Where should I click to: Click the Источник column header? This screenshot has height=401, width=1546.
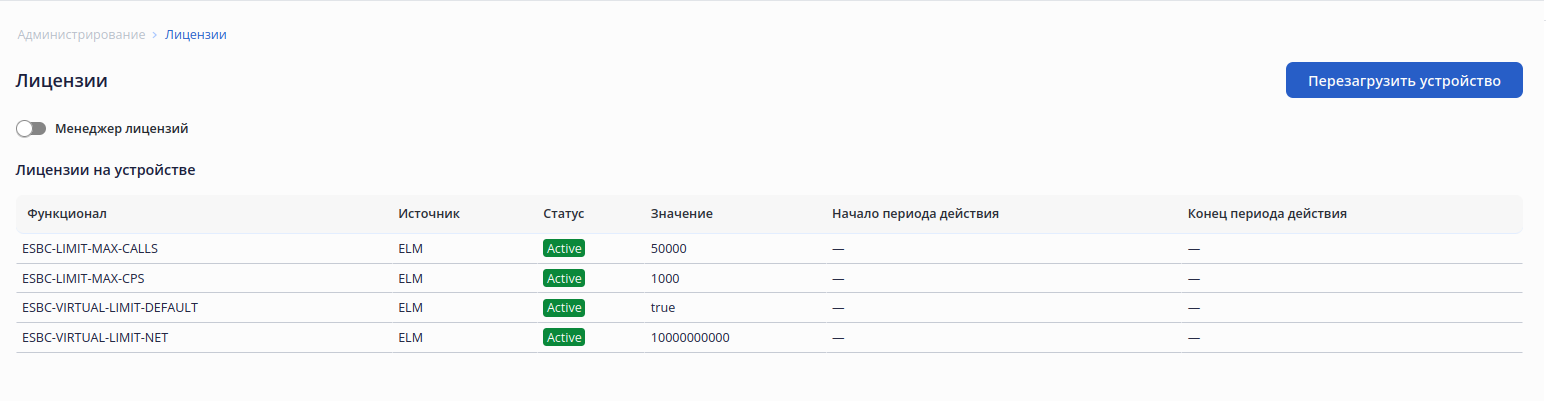point(429,214)
